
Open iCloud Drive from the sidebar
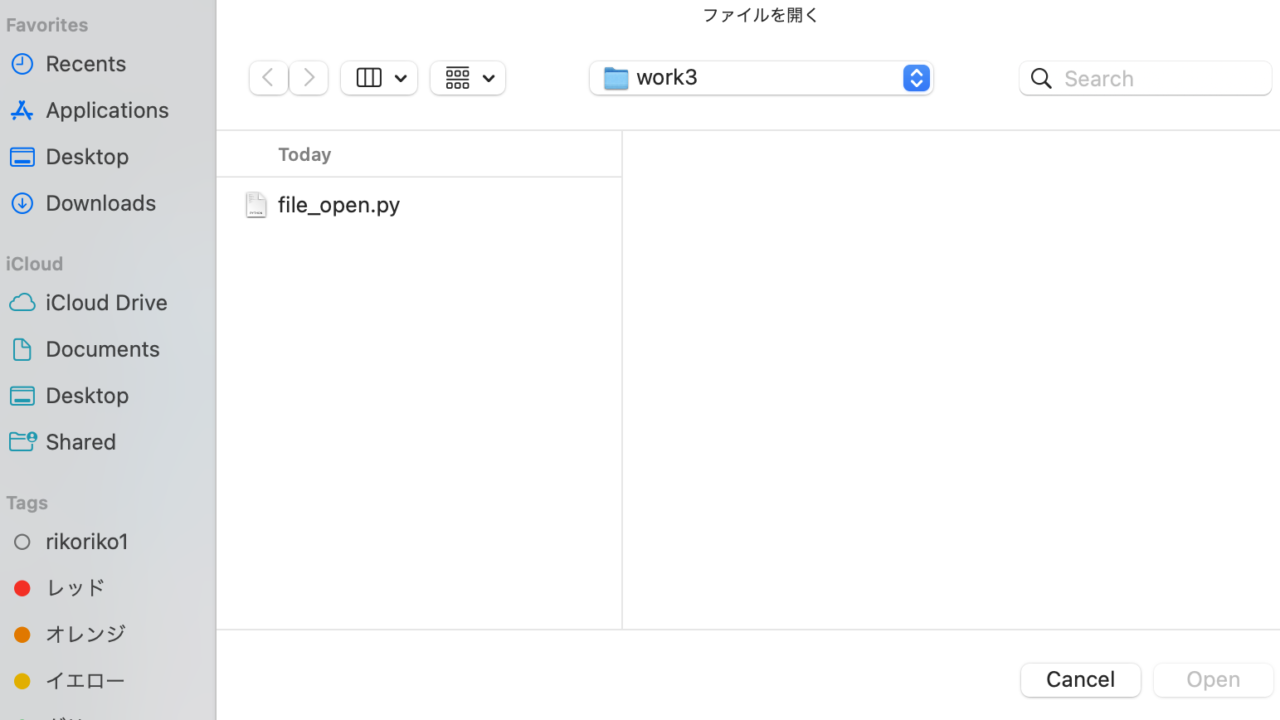pyautogui.click(x=106, y=302)
